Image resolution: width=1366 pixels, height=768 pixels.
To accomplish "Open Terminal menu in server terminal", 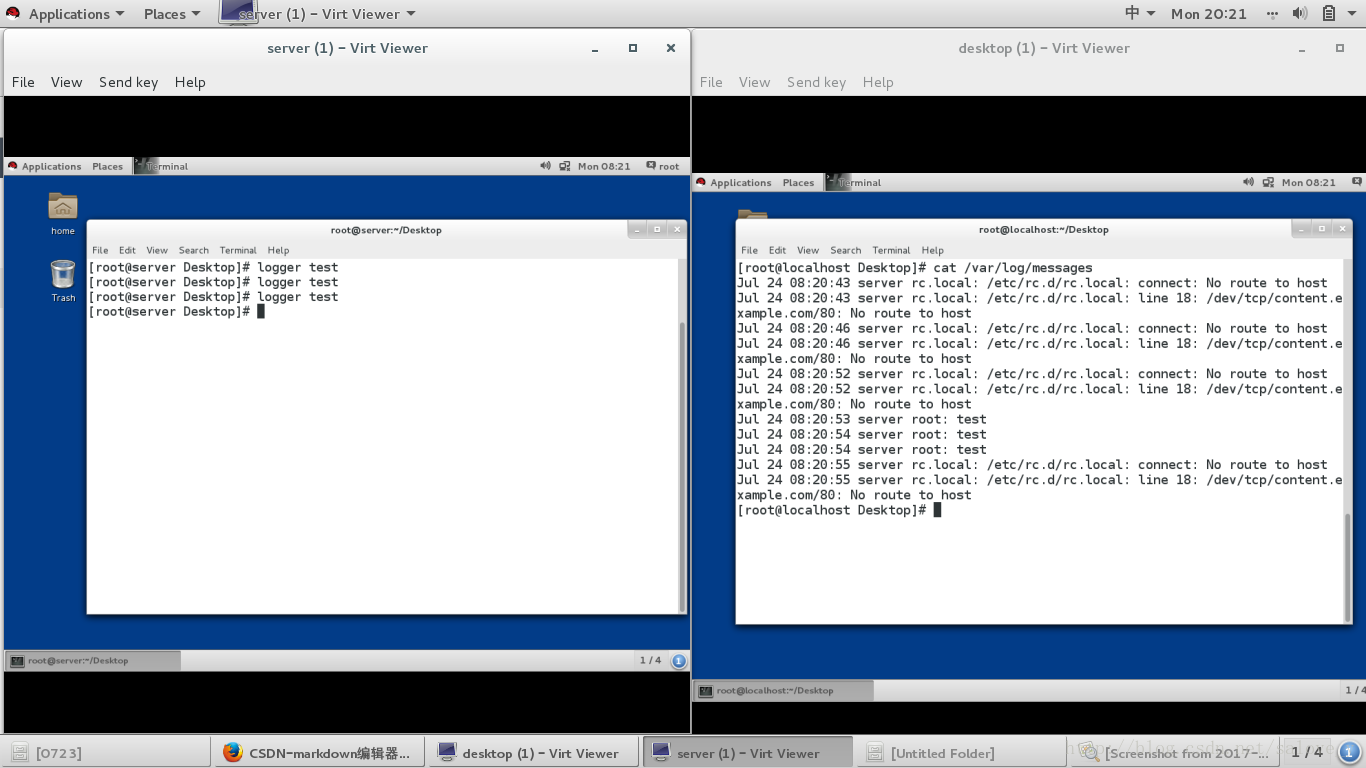I will pyautogui.click(x=238, y=250).
